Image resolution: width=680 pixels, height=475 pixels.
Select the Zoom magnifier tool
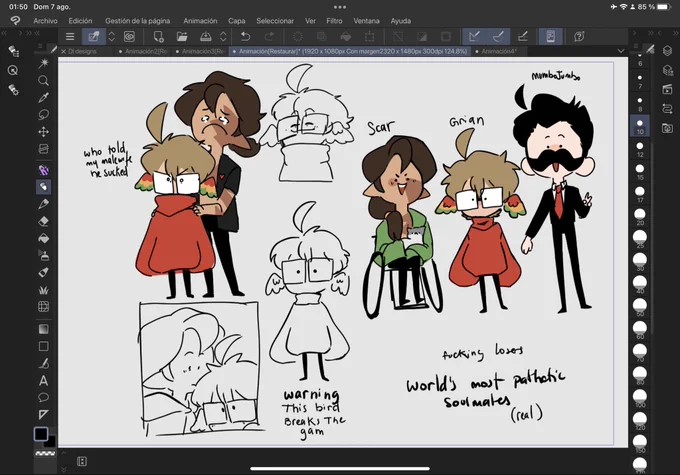(43, 80)
